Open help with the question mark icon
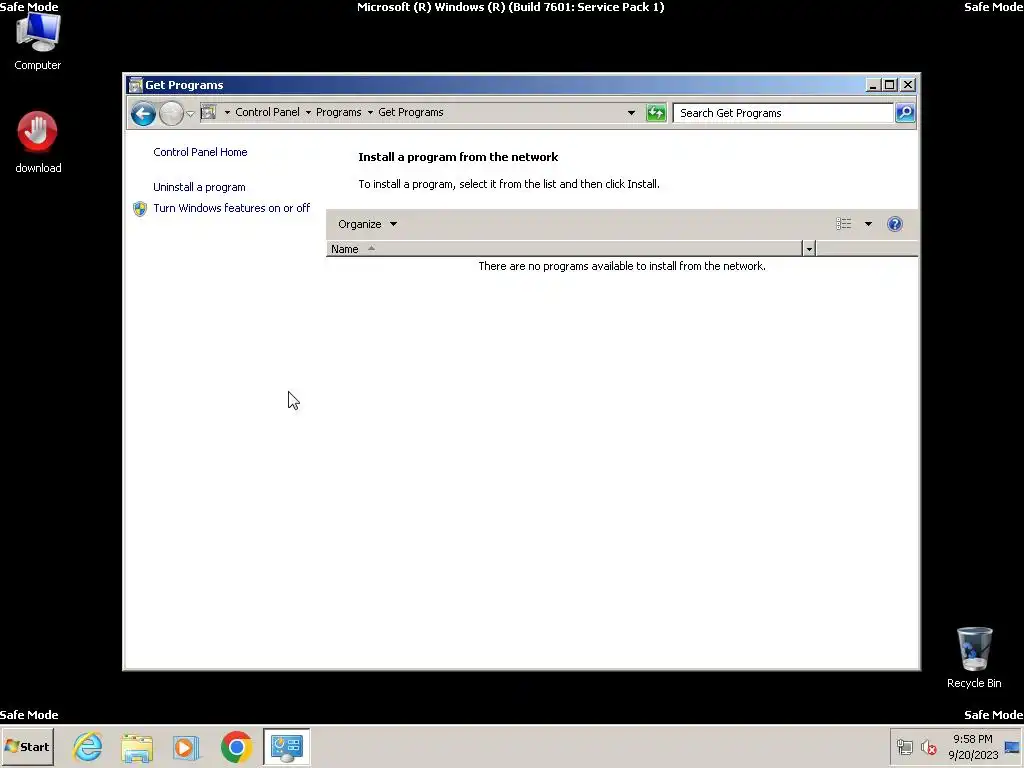 point(895,224)
